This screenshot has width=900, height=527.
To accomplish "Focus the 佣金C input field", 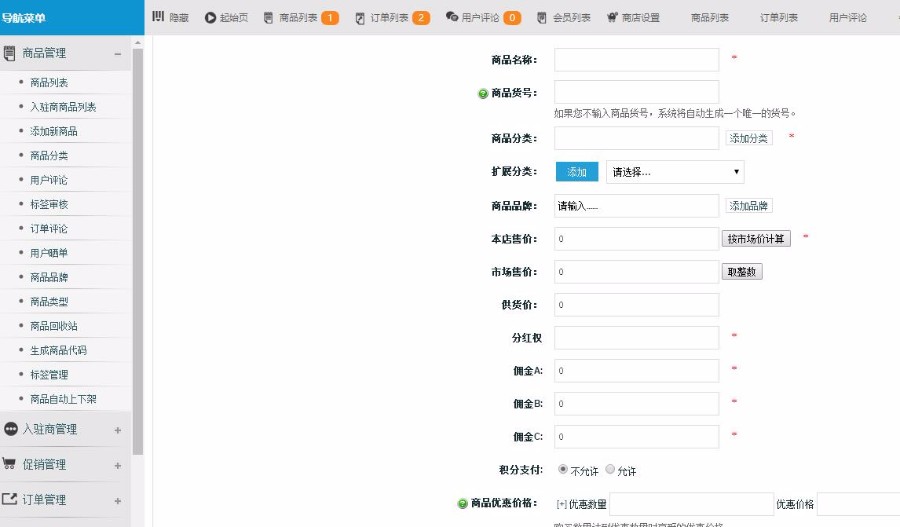I will point(636,437).
